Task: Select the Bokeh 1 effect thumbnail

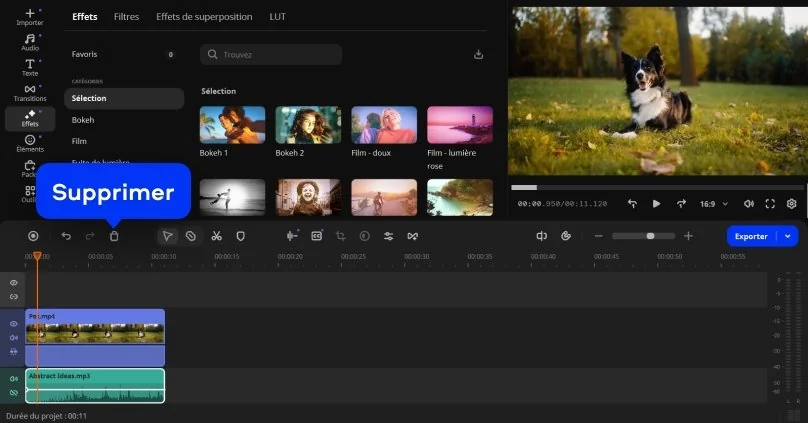Action: [233, 125]
